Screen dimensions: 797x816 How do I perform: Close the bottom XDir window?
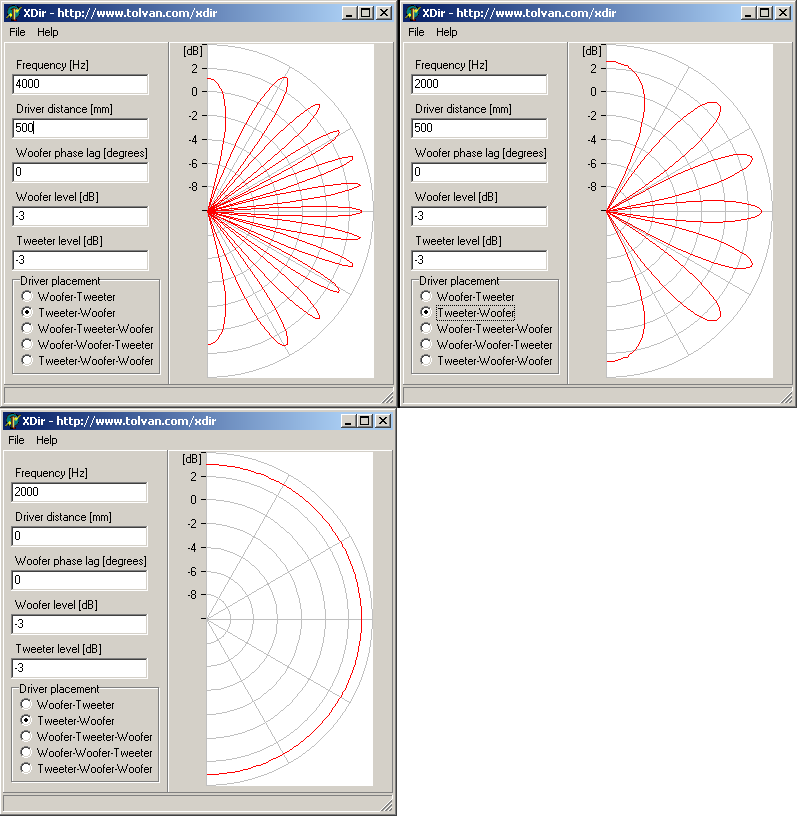383,421
